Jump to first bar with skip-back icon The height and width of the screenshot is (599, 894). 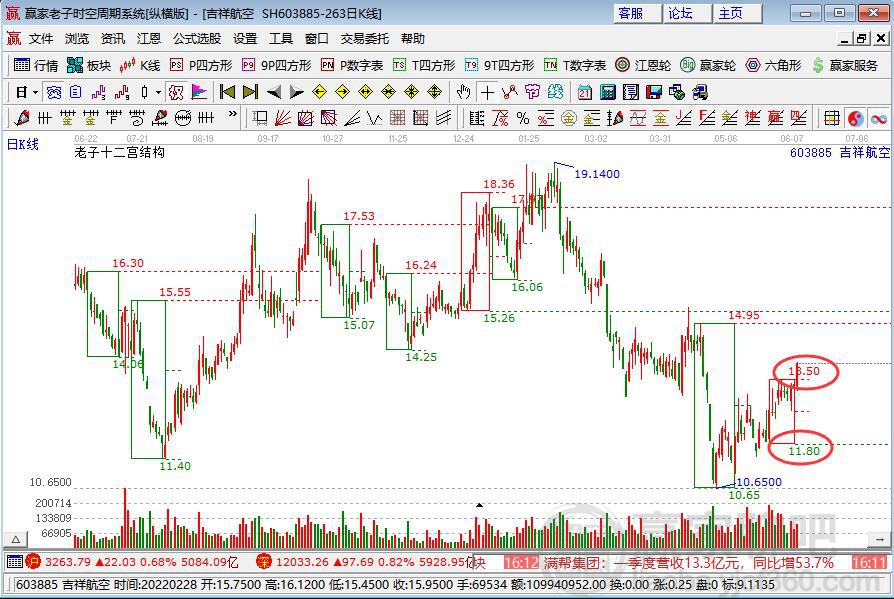pos(227,92)
